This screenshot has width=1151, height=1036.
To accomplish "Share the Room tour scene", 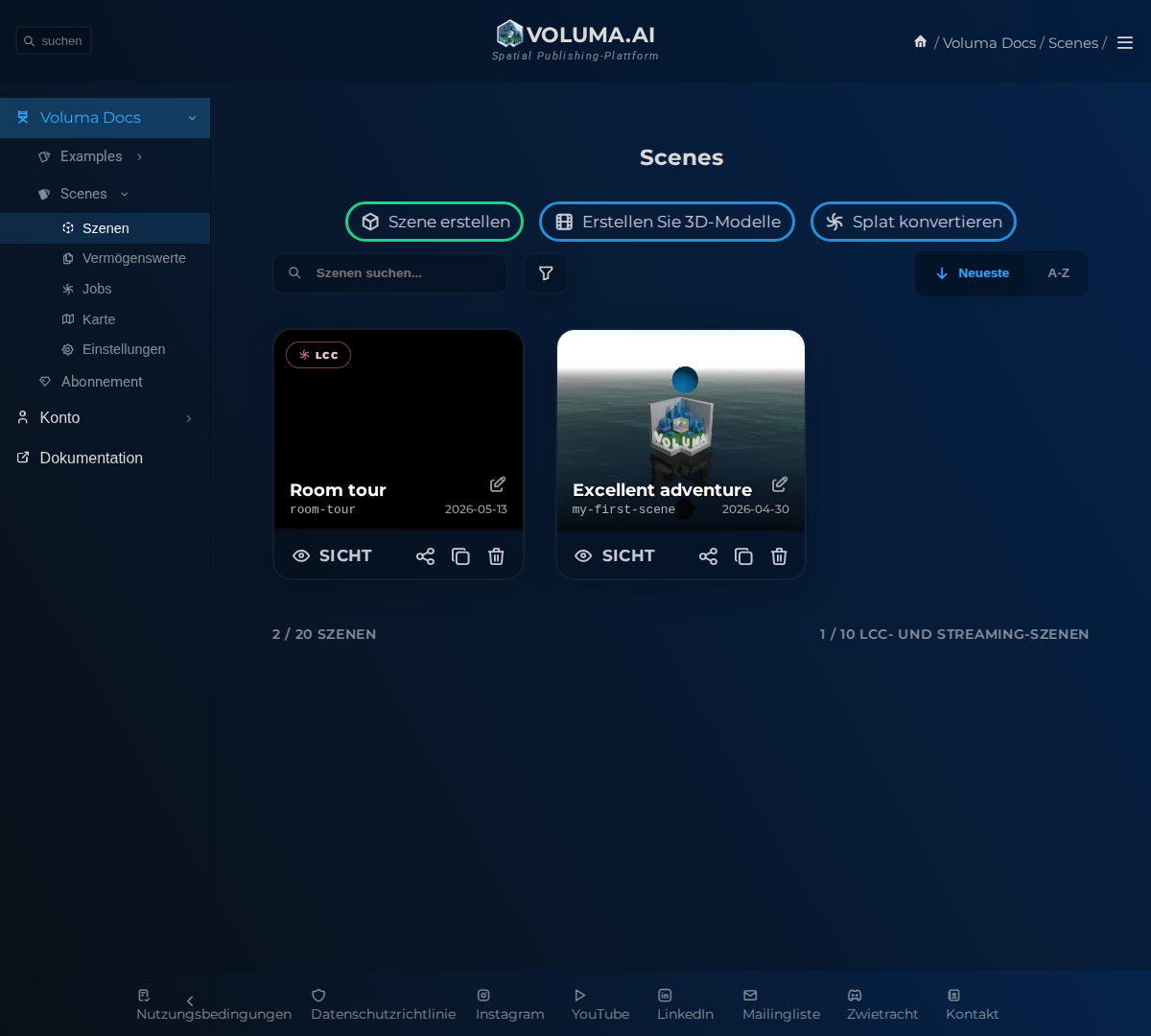I will (425, 556).
